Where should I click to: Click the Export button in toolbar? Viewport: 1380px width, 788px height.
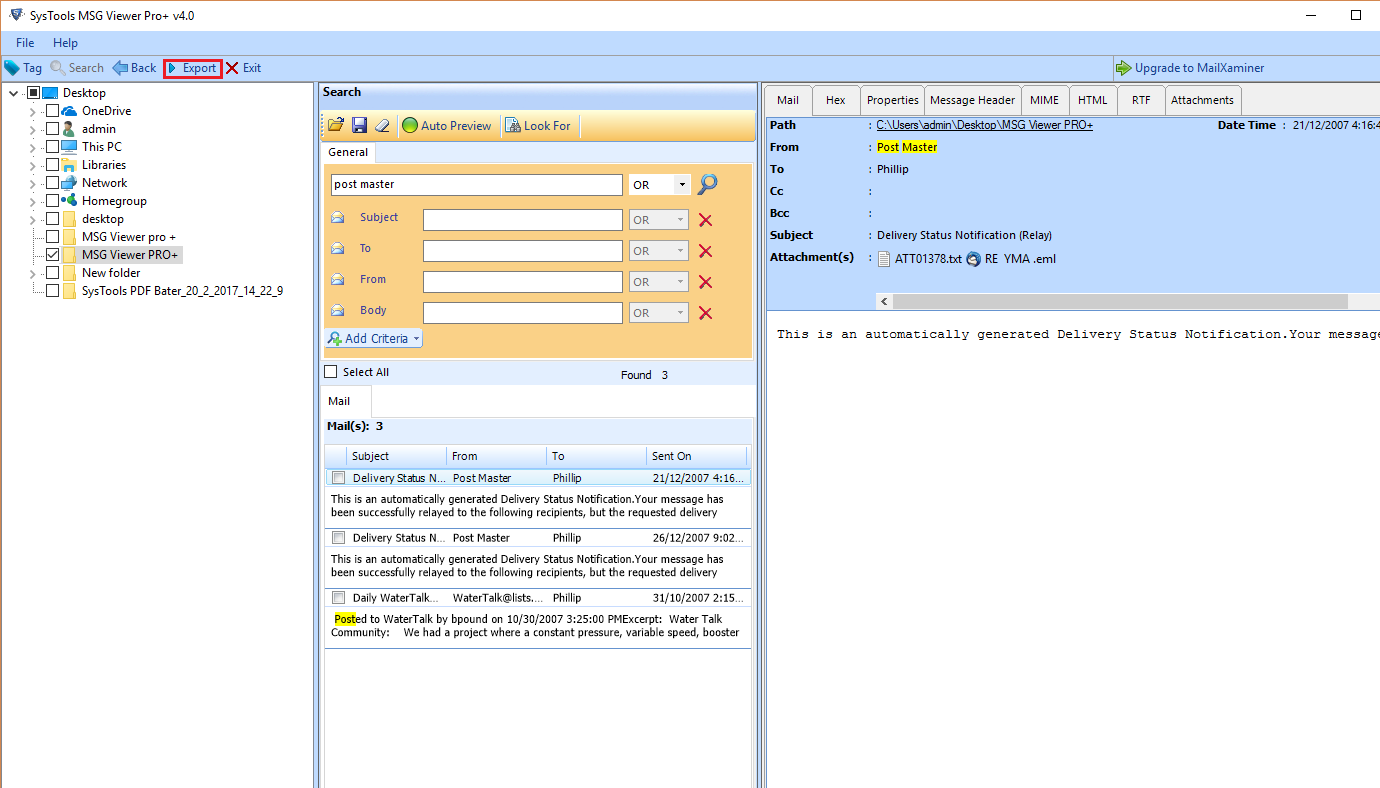point(193,68)
